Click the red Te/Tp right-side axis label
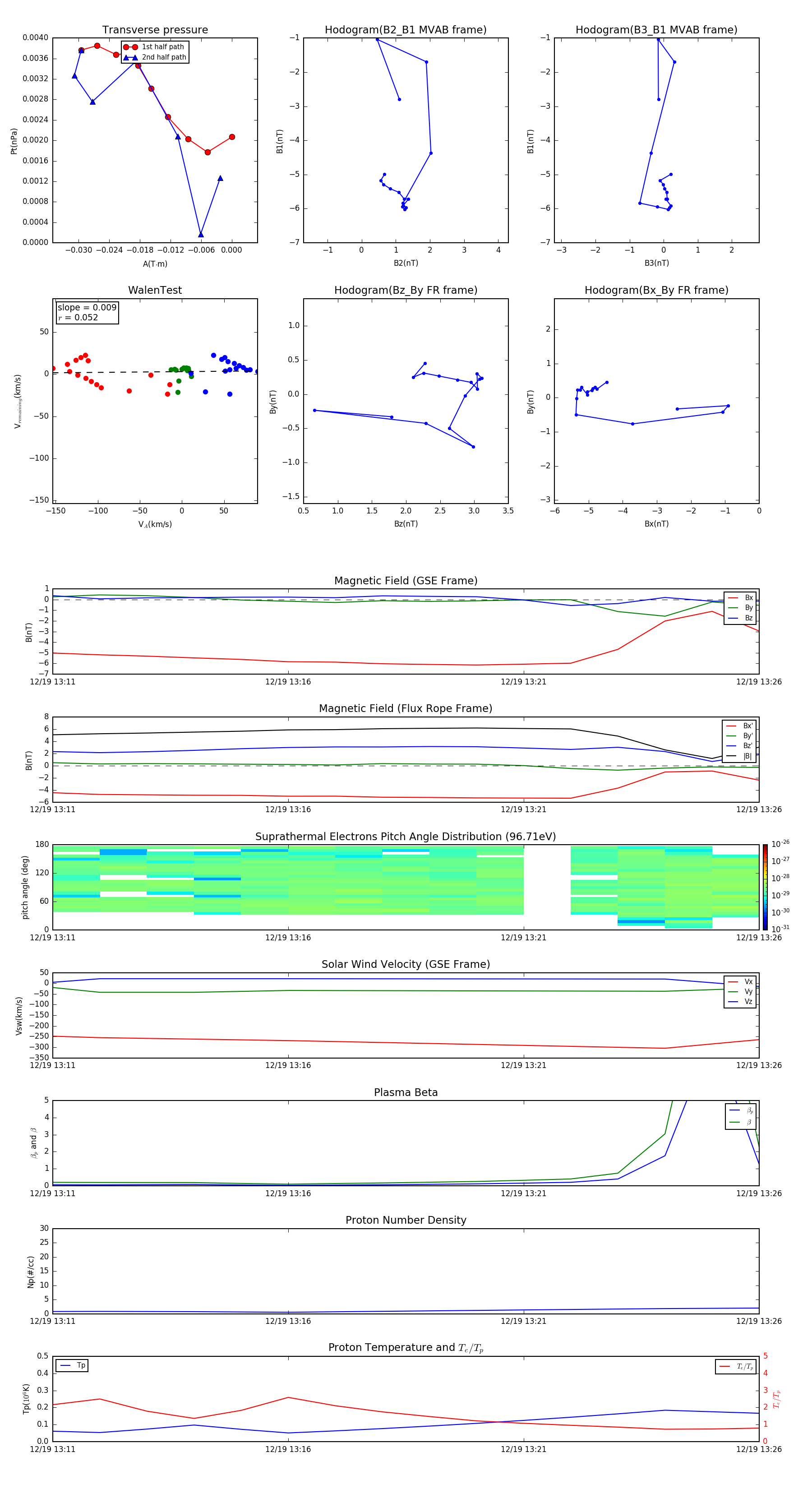 click(777, 1399)
